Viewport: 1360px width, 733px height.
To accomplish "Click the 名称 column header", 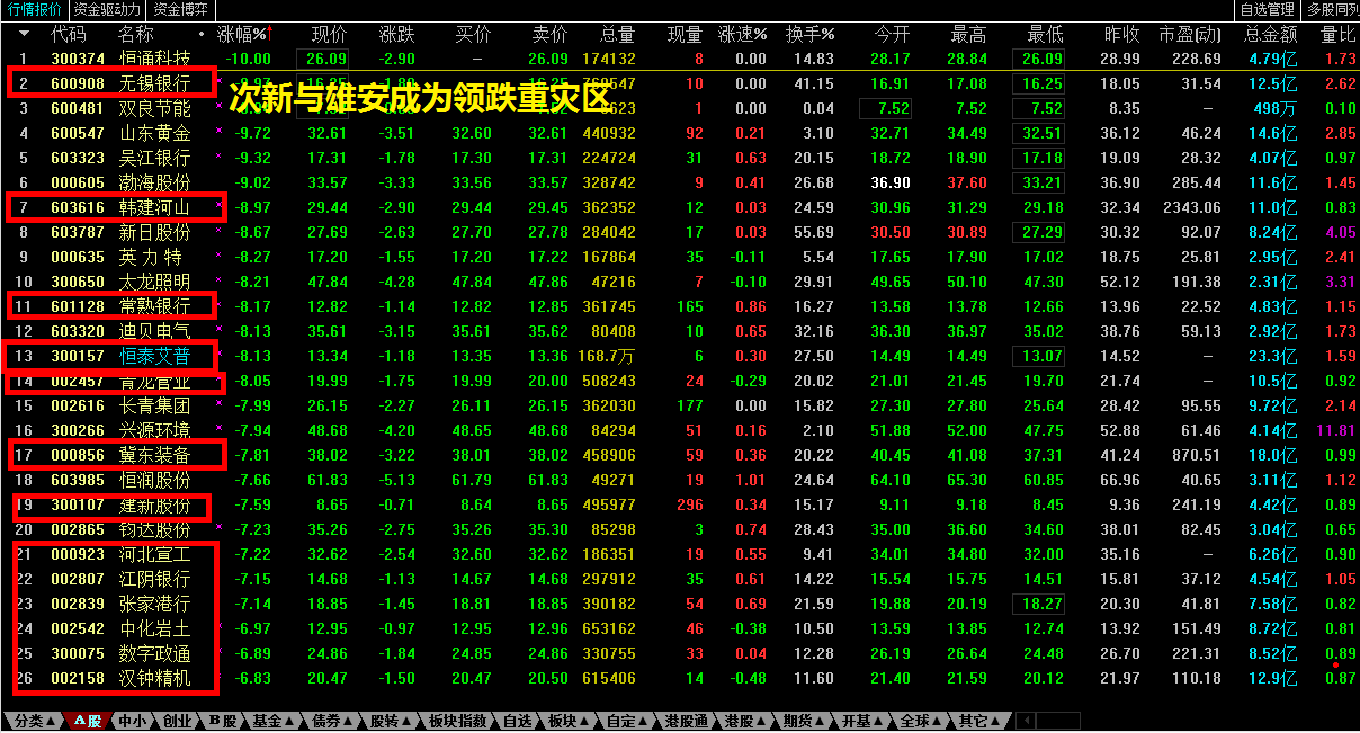I will click(137, 34).
